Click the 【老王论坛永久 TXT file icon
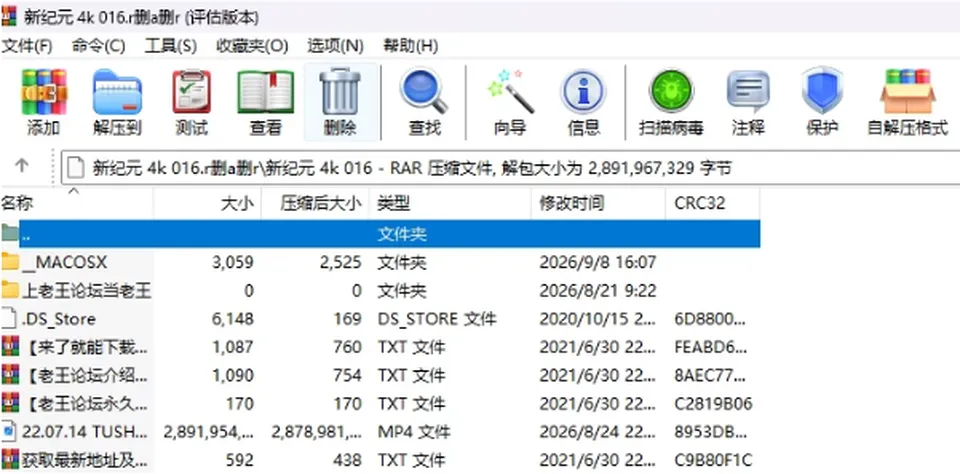The width and height of the screenshot is (960, 474). pos(10,403)
